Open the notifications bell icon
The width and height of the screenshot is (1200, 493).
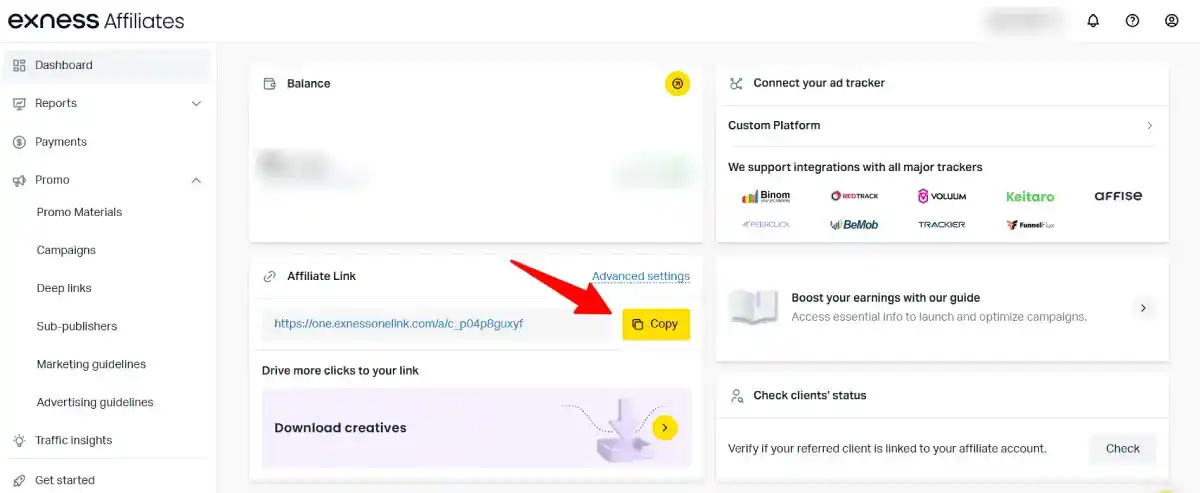[x=1093, y=20]
